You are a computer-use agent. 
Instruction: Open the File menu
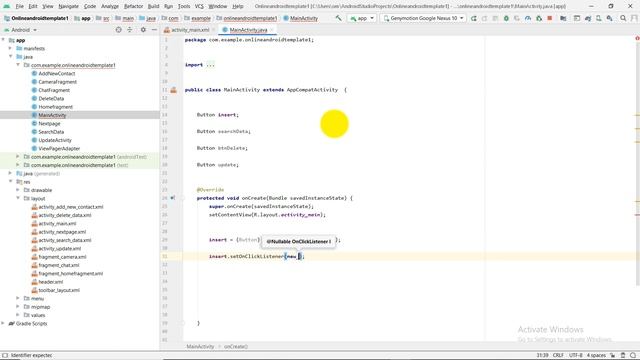tap(20, 7)
